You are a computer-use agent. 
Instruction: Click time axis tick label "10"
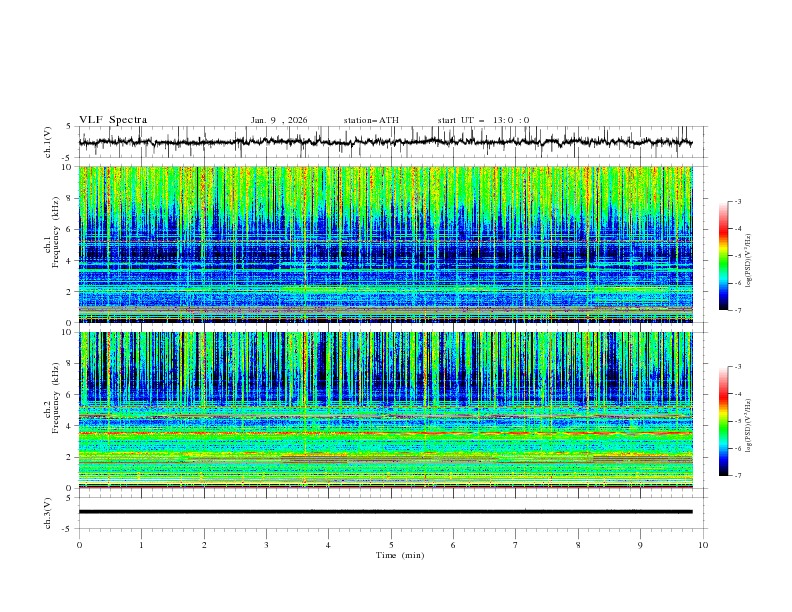[x=703, y=545]
